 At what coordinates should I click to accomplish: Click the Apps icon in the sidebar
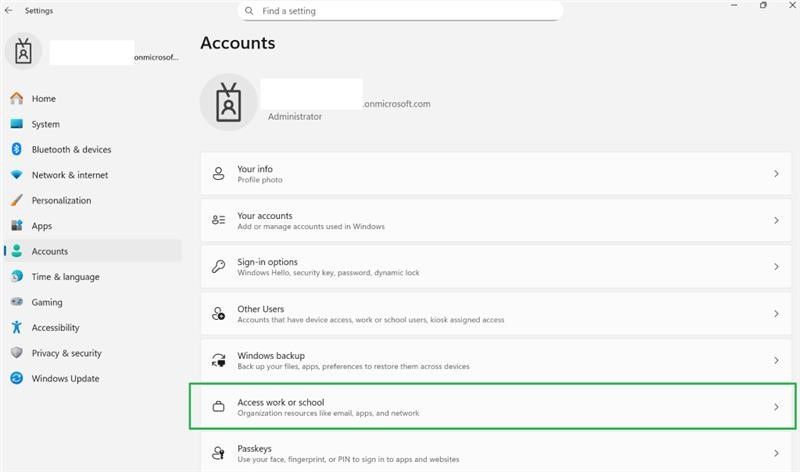pyautogui.click(x=17, y=226)
